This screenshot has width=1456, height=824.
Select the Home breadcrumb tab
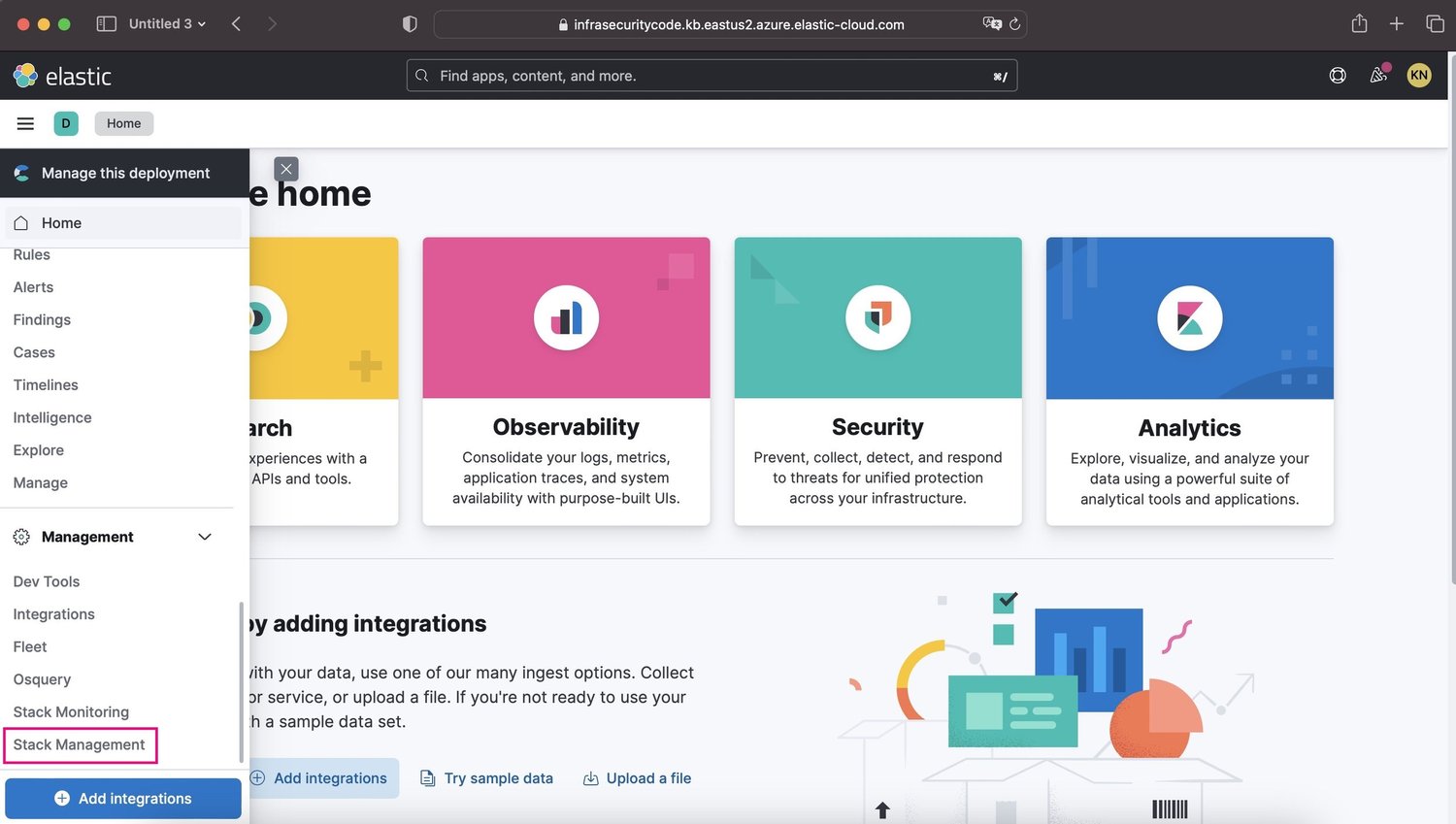tap(123, 123)
